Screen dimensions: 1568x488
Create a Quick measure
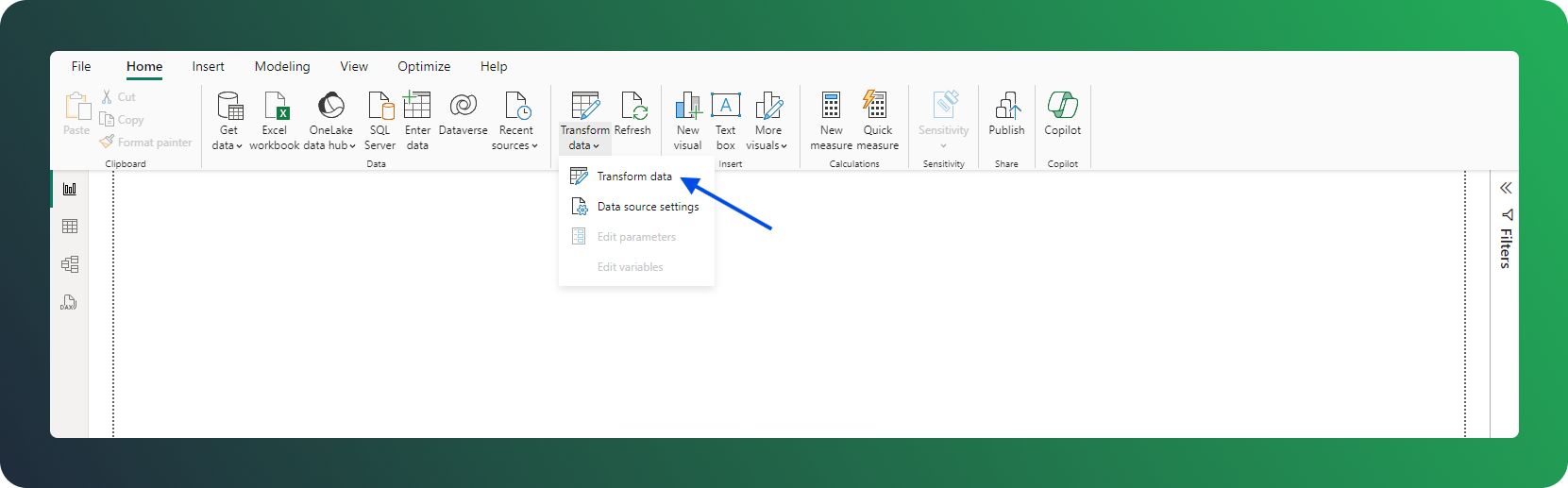pyautogui.click(x=877, y=106)
